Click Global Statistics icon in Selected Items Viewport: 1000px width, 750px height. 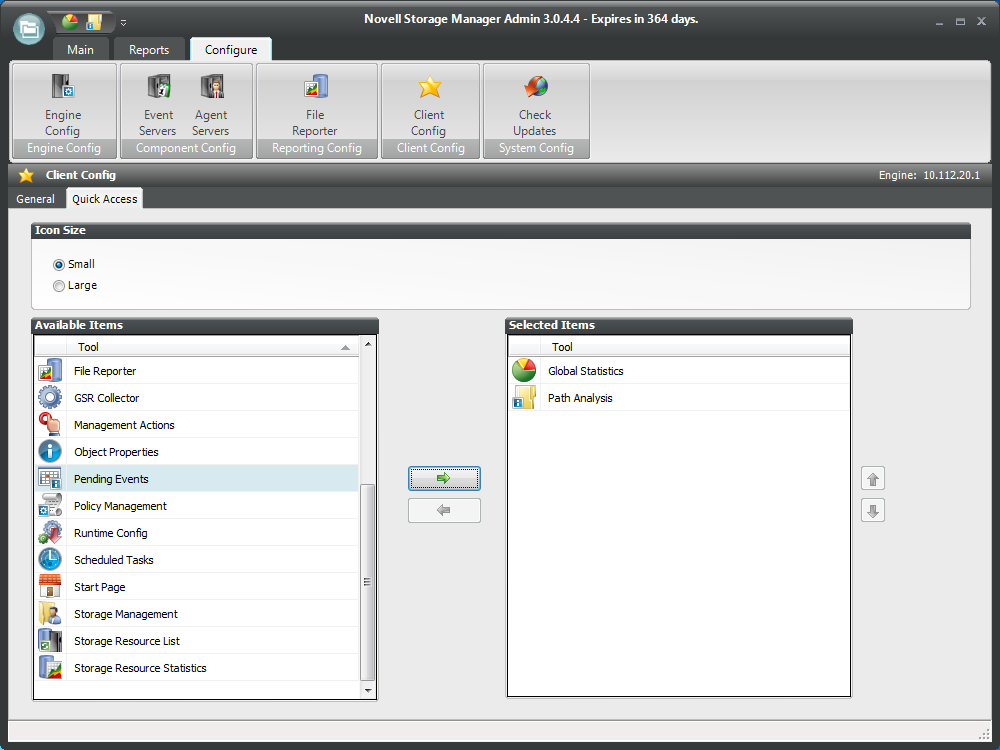click(x=524, y=371)
